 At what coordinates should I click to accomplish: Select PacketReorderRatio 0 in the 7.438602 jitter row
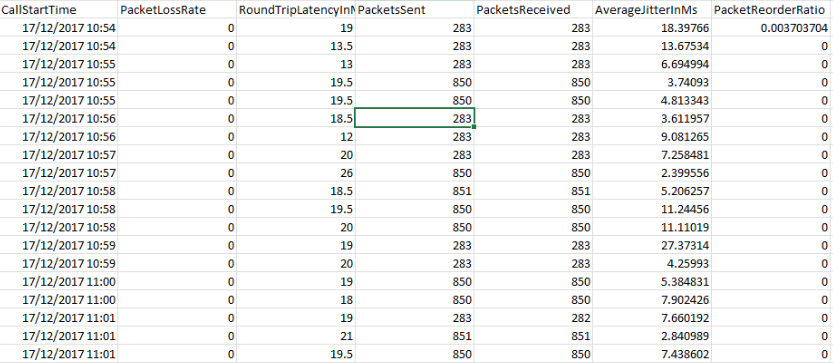click(772, 353)
